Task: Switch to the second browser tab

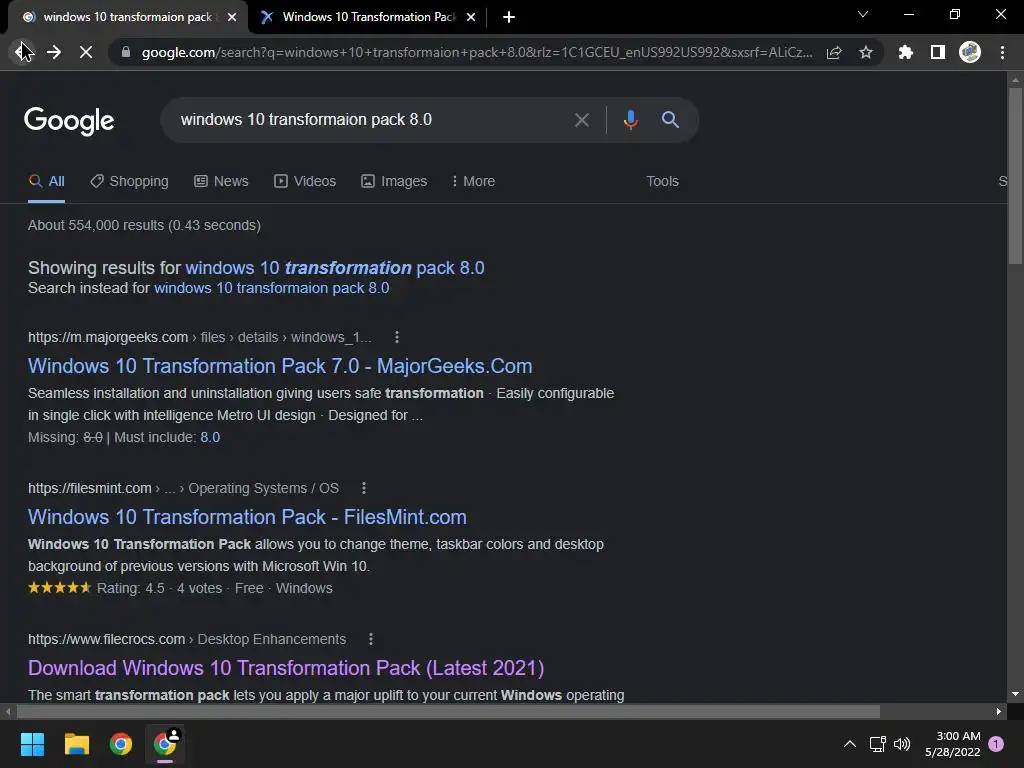Action: (368, 17)
